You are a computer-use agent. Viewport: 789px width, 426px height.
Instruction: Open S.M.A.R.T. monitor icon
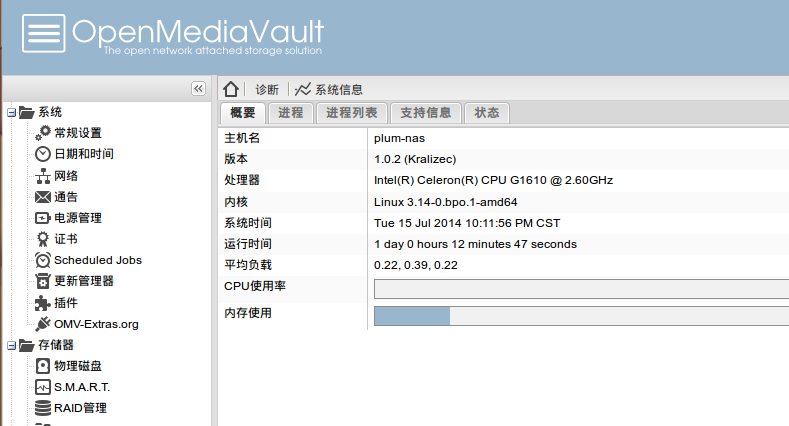(x=43, y=387)
